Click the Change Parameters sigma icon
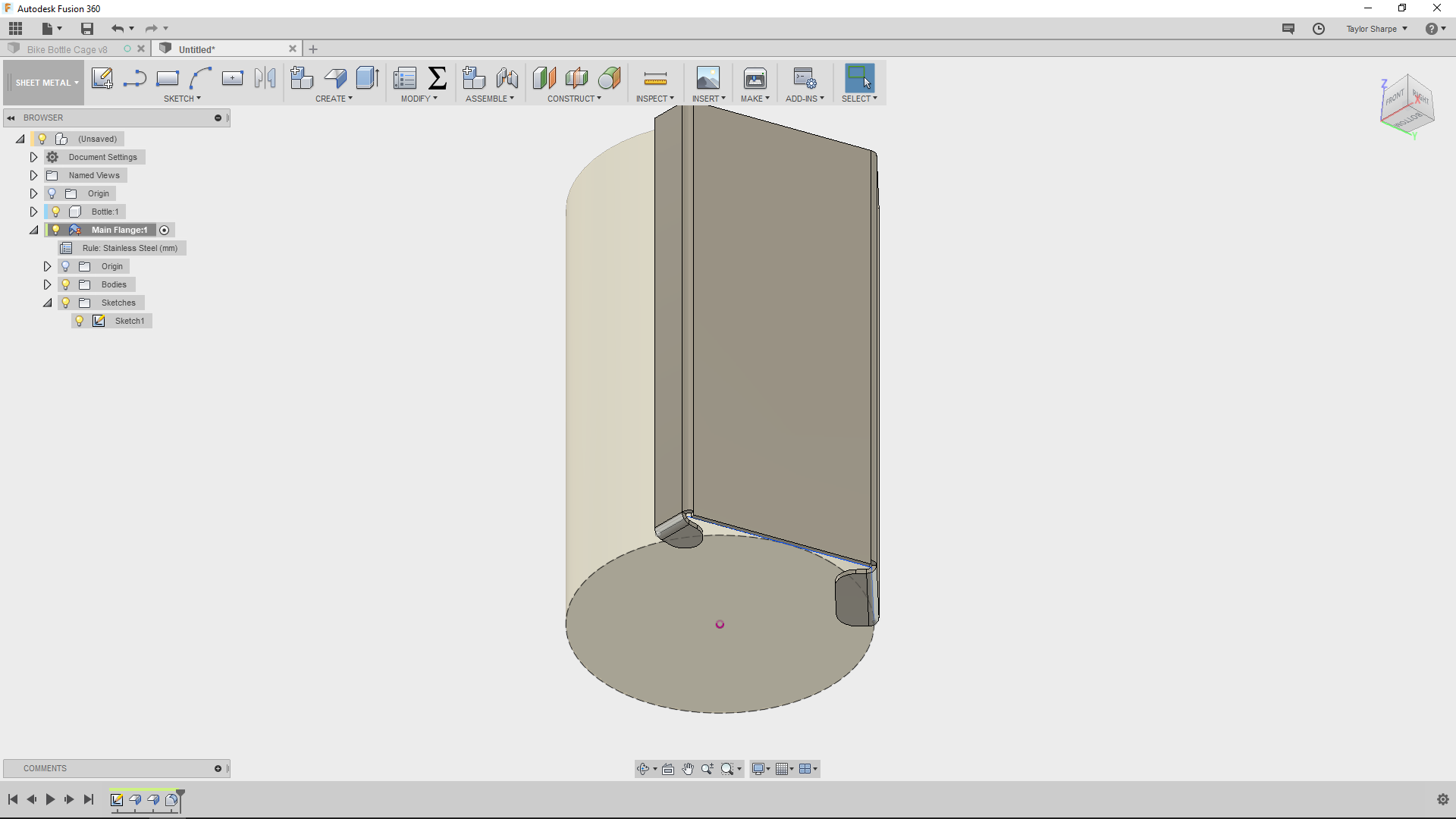 click(438, 78)
